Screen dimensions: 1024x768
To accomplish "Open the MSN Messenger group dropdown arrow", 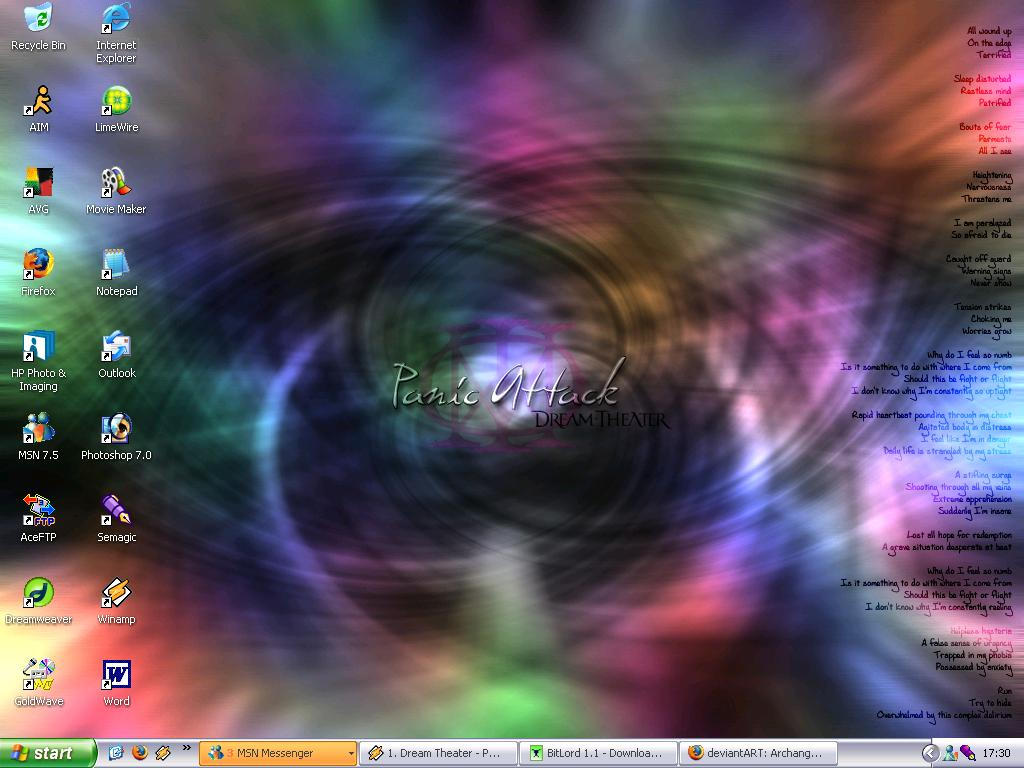I will pyautogui.click(x=351, y=753).
